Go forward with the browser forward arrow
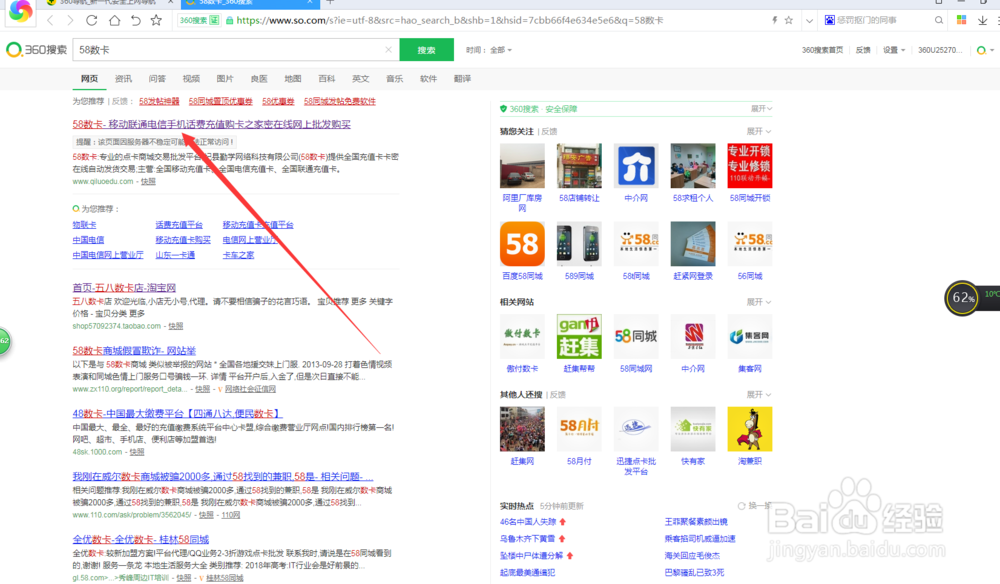Screen dimensions: 1000x584 [70, 20]
